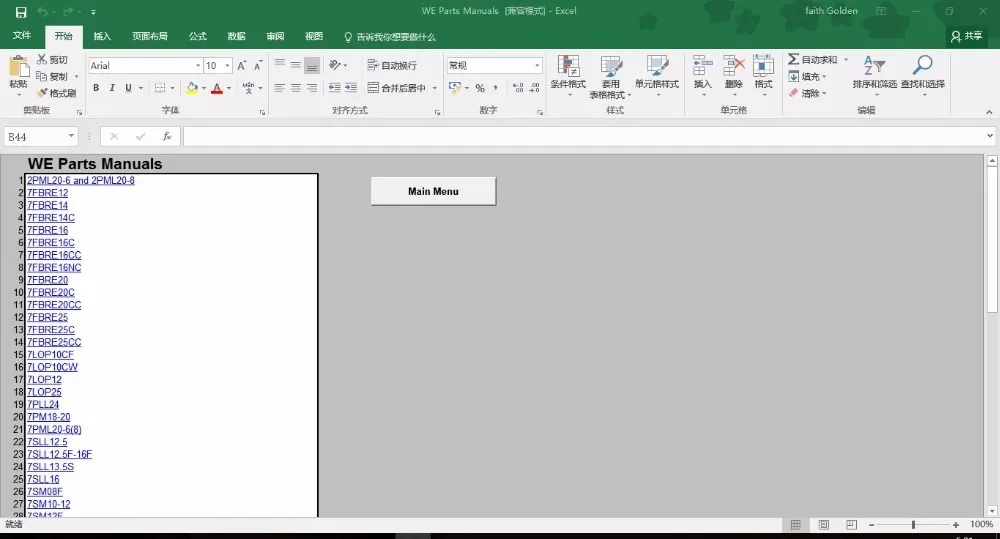This screenshot has height=539, width=1000.
Task: Toggle center text alignment
Action: coord(296,88)
